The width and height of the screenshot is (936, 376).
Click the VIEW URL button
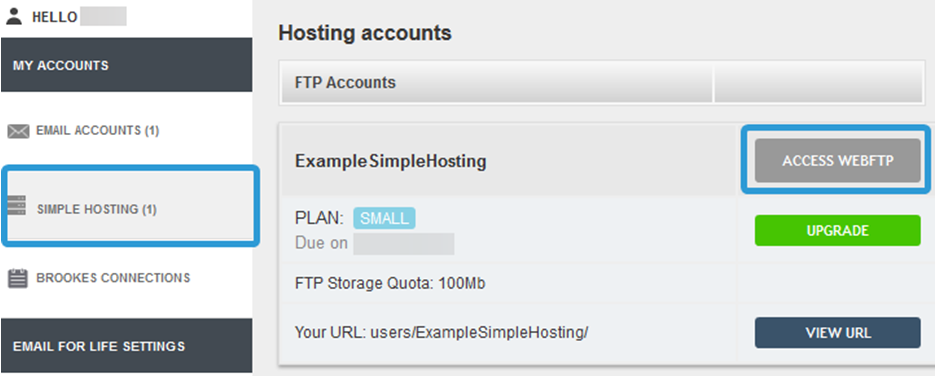click(x=838, y=332)
